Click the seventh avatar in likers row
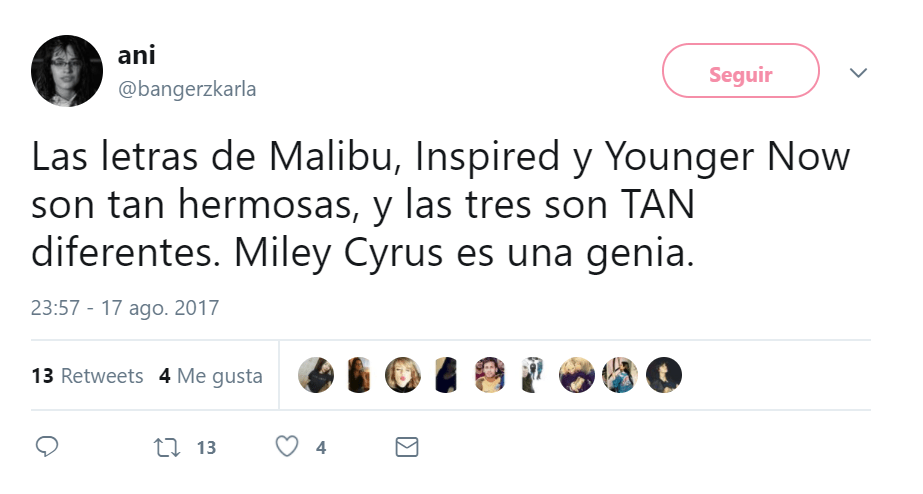 click(x=577, y=375)
